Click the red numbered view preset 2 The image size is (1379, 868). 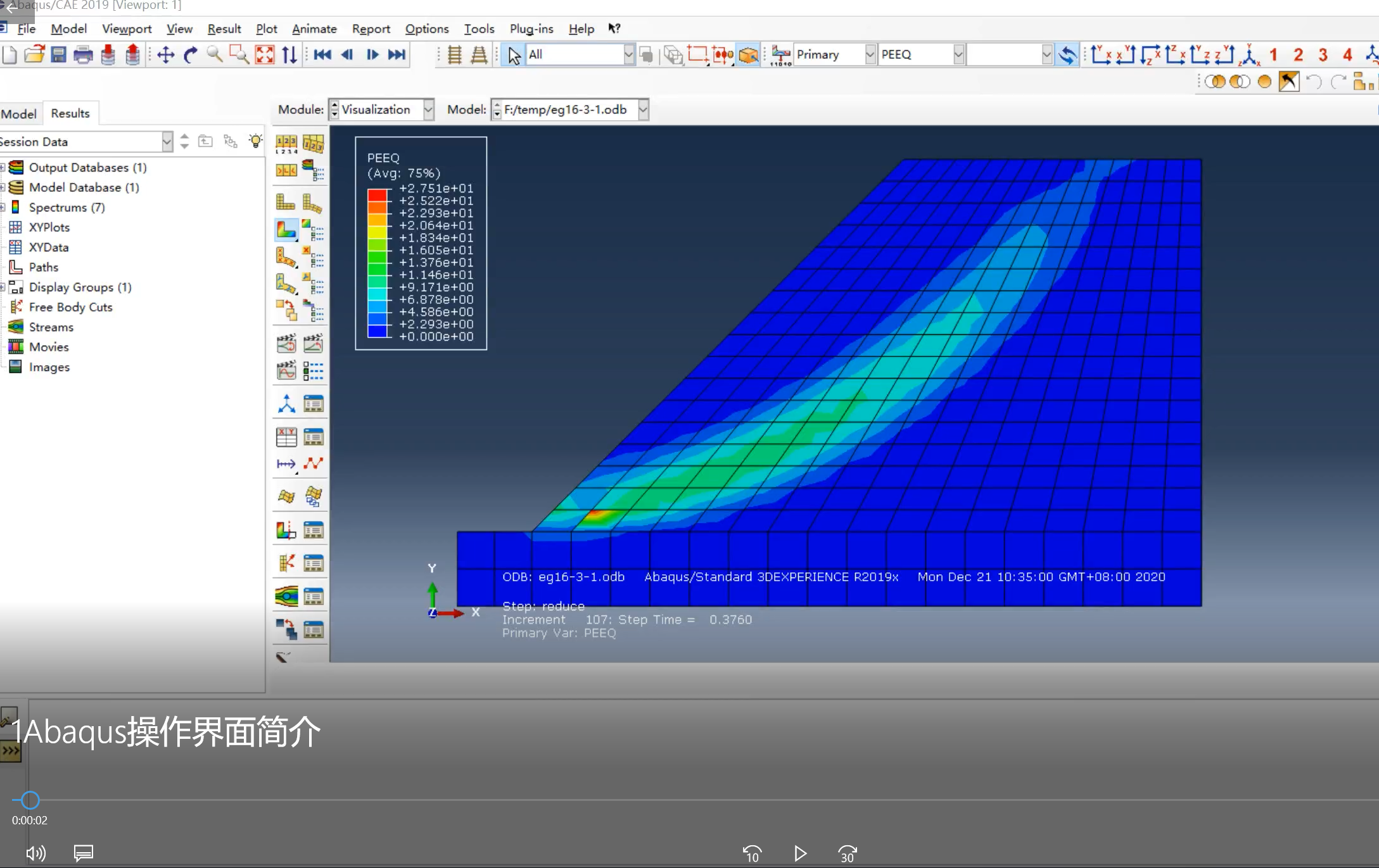tap(1297, 54)
